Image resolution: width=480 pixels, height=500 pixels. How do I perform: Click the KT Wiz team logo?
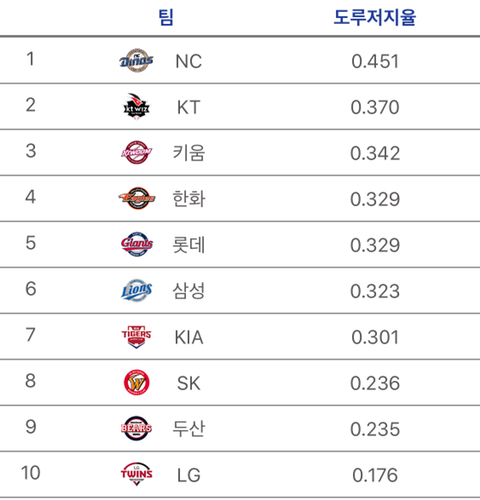pyautogui.click(x=136, y=107)
